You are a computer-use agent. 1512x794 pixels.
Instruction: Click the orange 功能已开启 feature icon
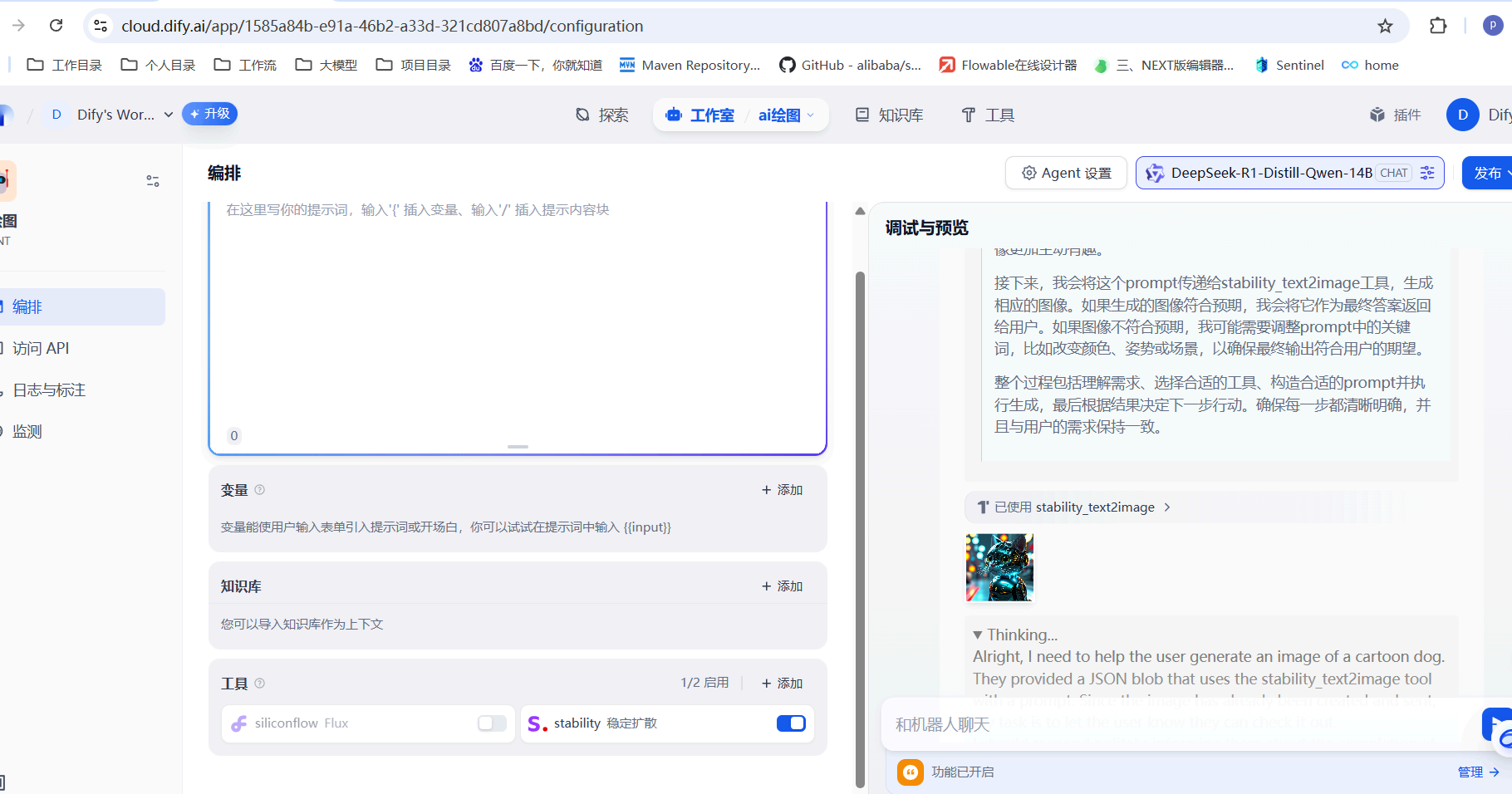coord(911,772)
